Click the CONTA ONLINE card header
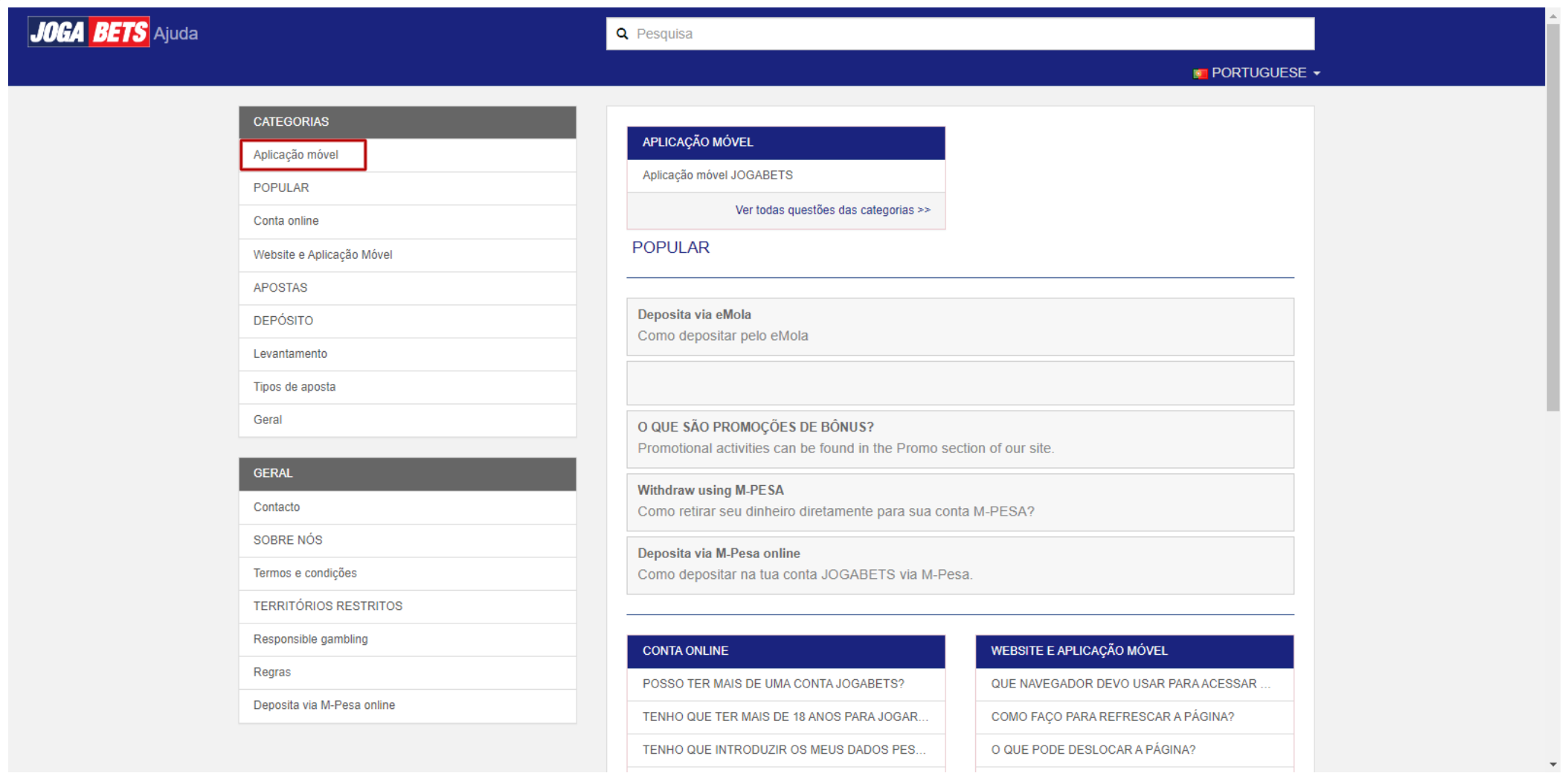The width and height of the screenshot is (1568, 779). coord(785,651)
